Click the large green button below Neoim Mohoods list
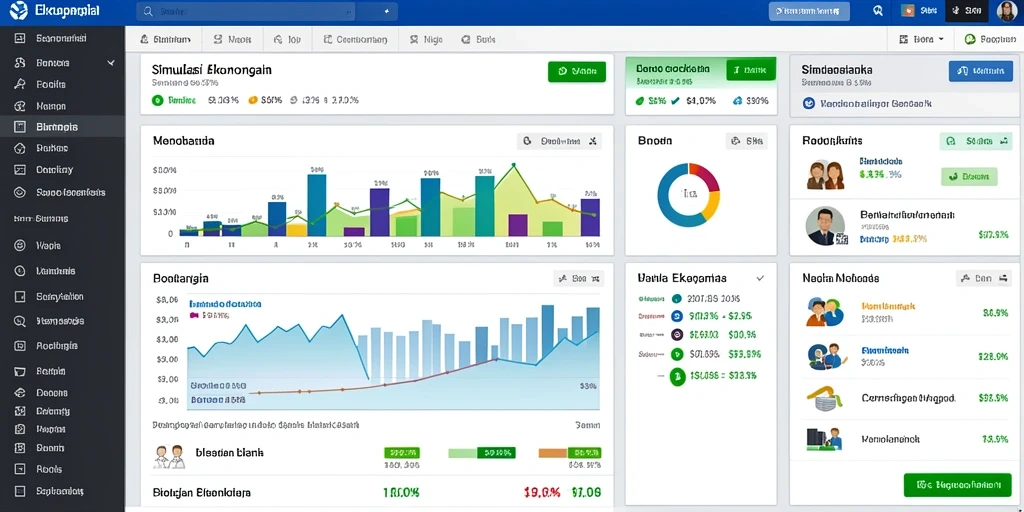Screen dimensions: 1024x512 pos(957,485)
